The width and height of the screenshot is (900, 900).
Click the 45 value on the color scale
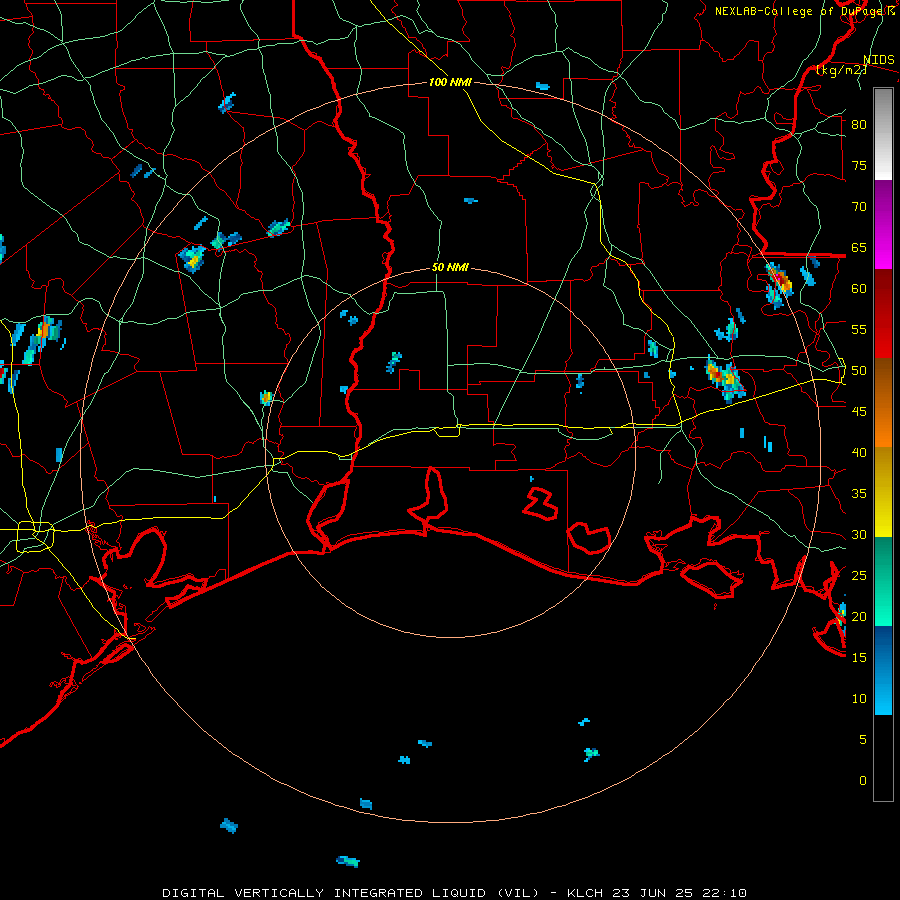859,412
